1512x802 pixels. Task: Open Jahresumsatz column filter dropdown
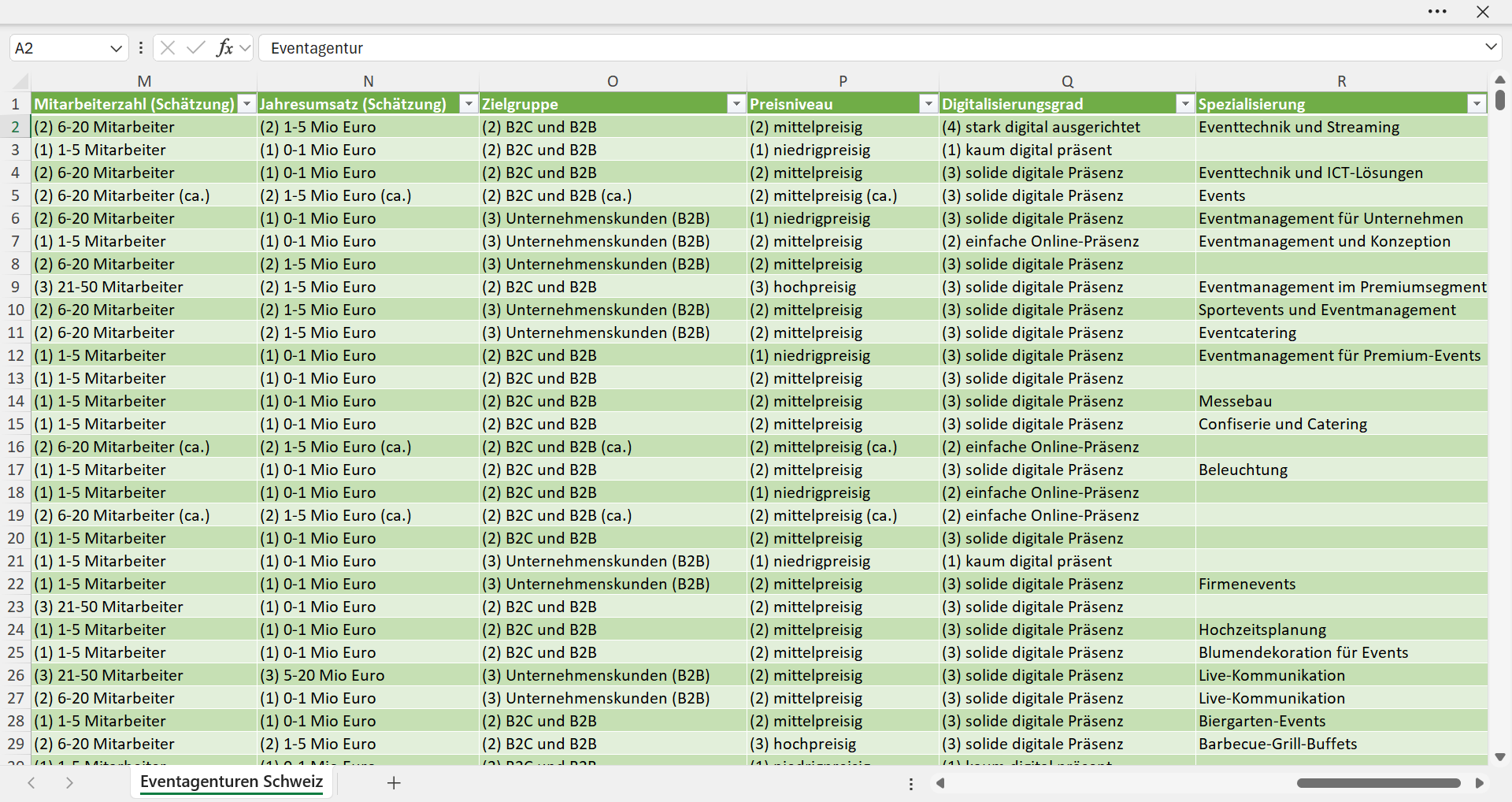[x=469, y=104]
